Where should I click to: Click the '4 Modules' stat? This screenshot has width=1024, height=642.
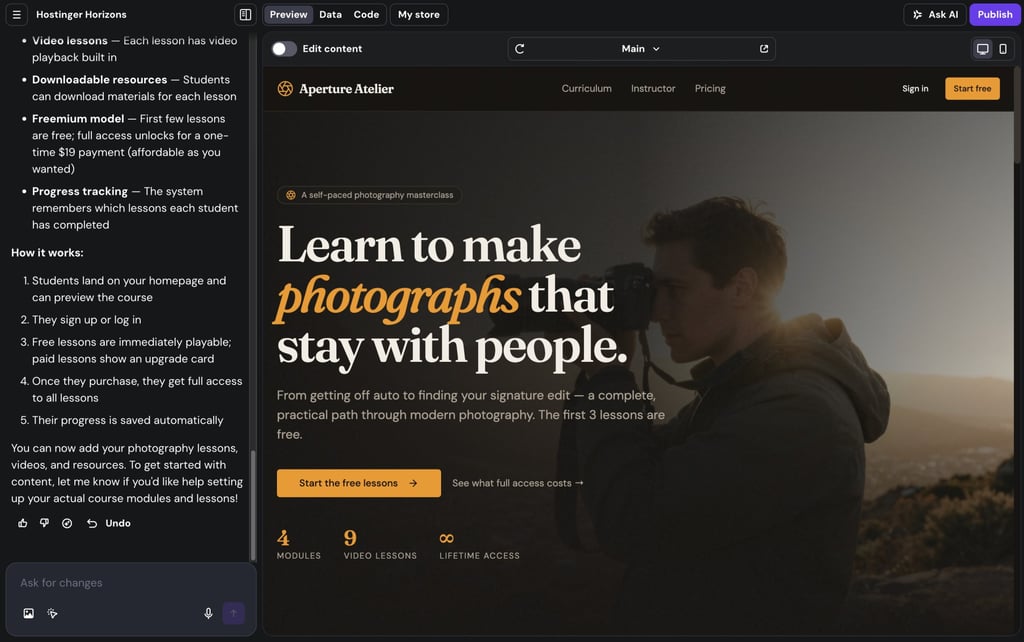click(x=298, y=545)
